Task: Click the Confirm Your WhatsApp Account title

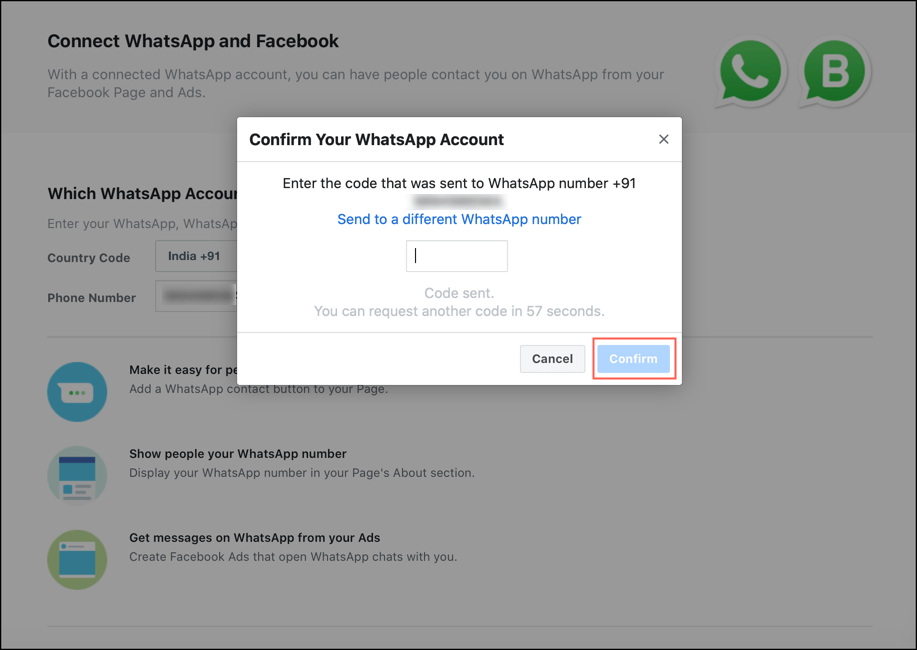Action: (x=376, y=139)
